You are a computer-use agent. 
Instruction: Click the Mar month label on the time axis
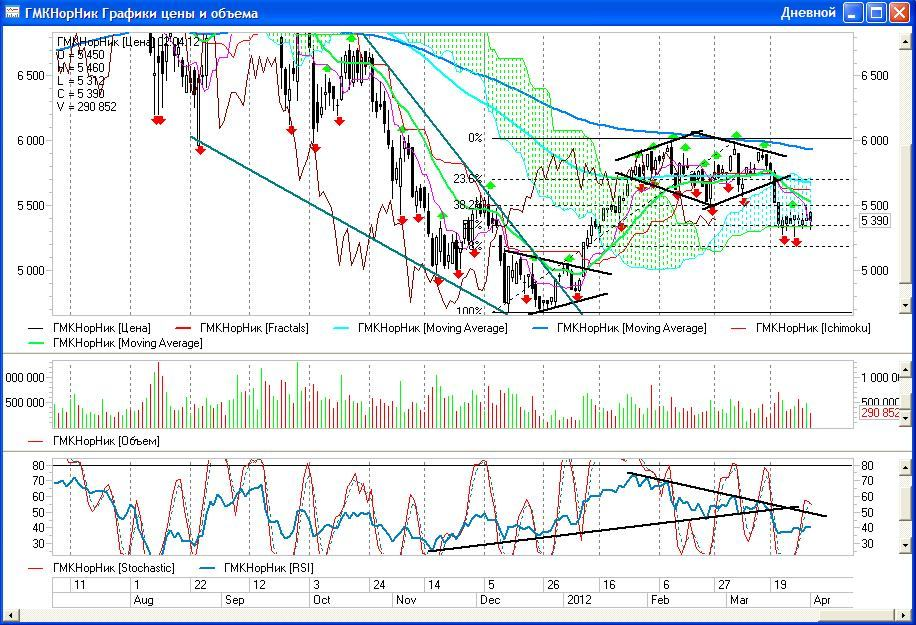(x=739, y=600)
